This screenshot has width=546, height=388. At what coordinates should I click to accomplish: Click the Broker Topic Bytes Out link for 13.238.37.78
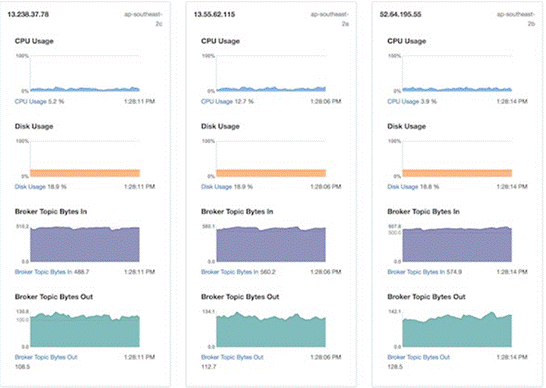click(46, 357)
